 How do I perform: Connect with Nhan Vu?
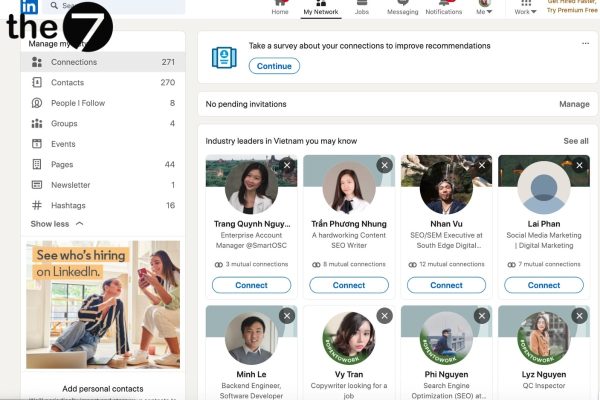tap(446, 285)
